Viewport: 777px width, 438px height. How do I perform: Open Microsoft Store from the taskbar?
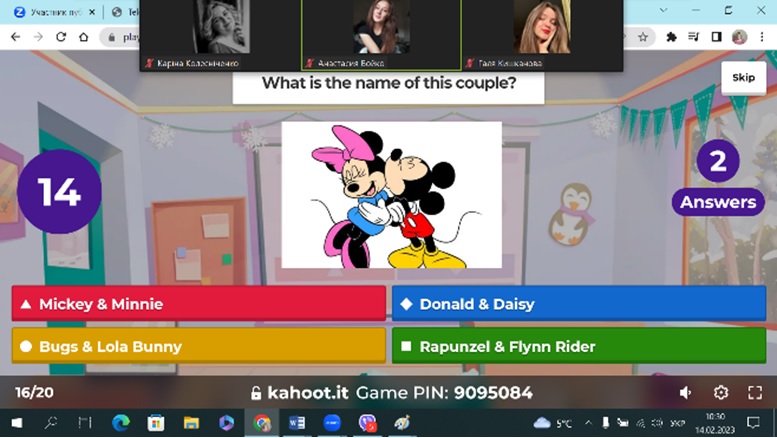pyautogui.click(x=156, y=423)
